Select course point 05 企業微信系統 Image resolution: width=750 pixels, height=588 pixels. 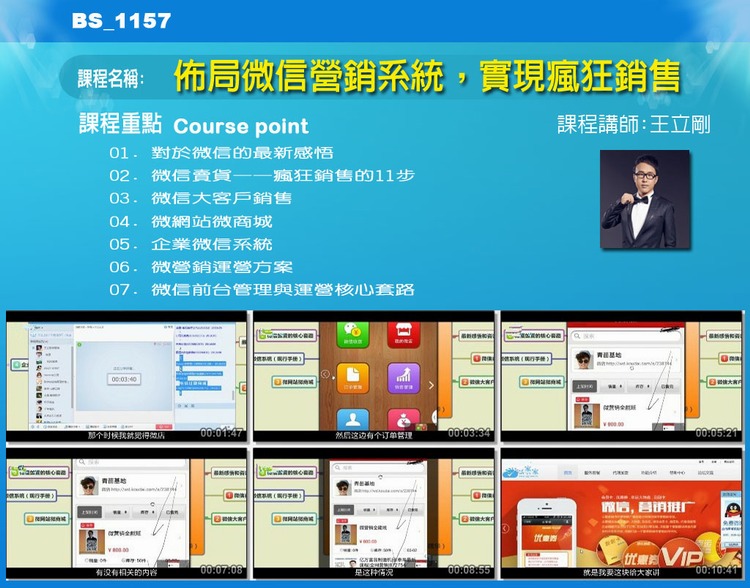[x=191, y=245]
